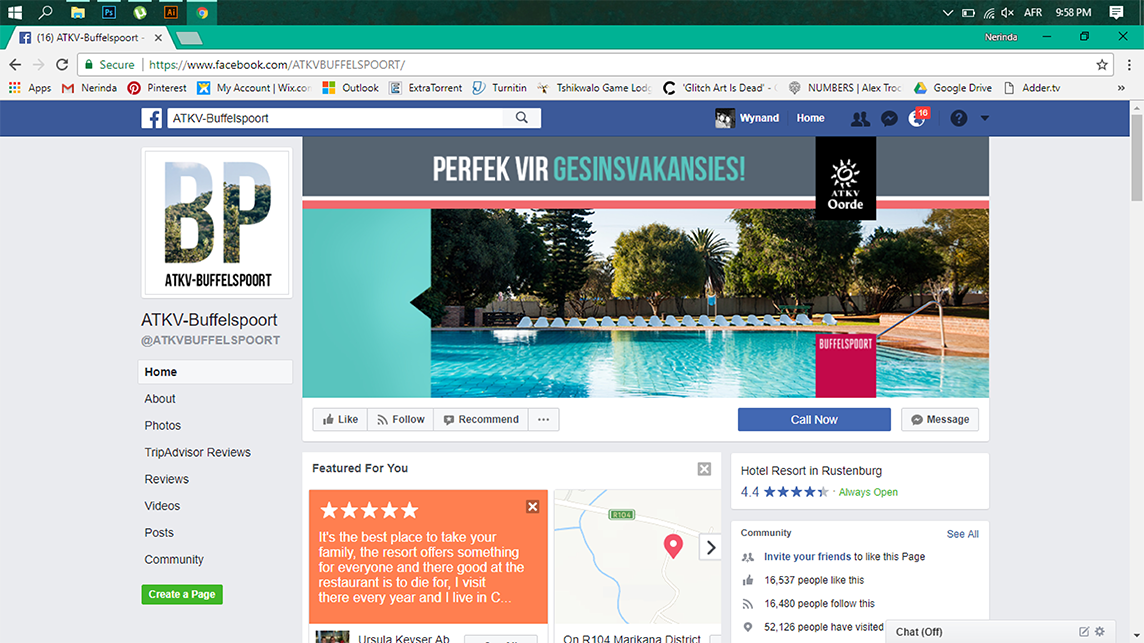
Task: Open Pinterest bookmark
Action: [x=157, y=88]
